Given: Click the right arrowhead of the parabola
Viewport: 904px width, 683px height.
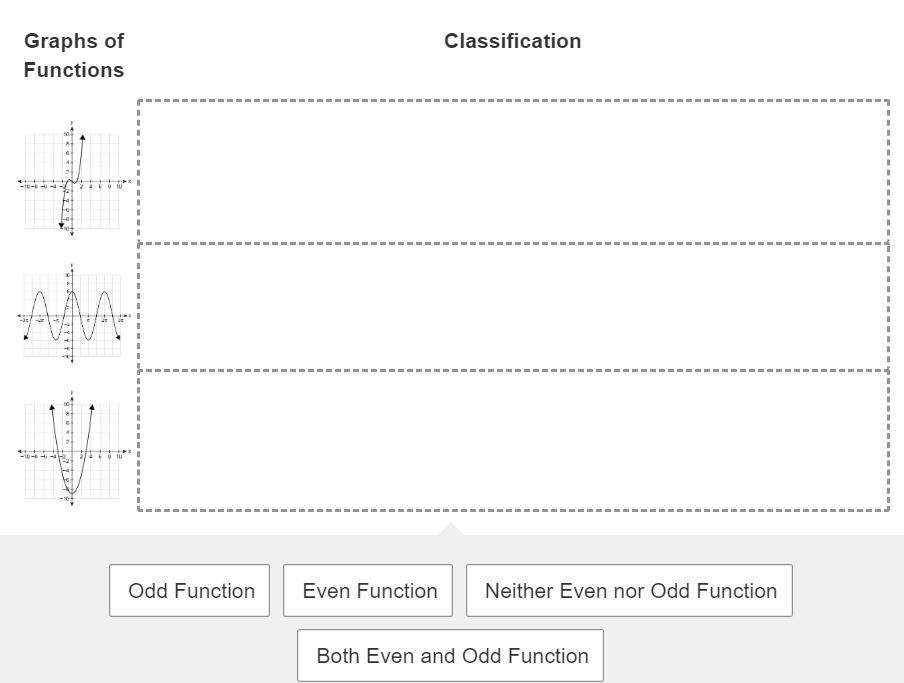Looking at the screenshot, I should 92,407.
